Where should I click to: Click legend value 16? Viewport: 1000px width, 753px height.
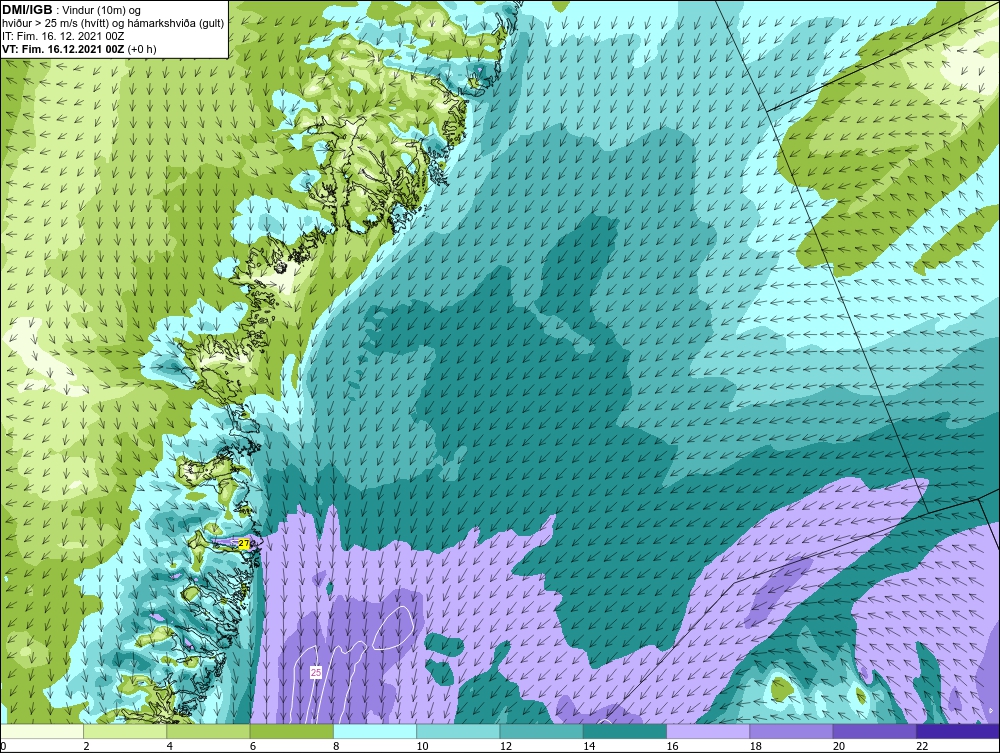click(672, 747)
